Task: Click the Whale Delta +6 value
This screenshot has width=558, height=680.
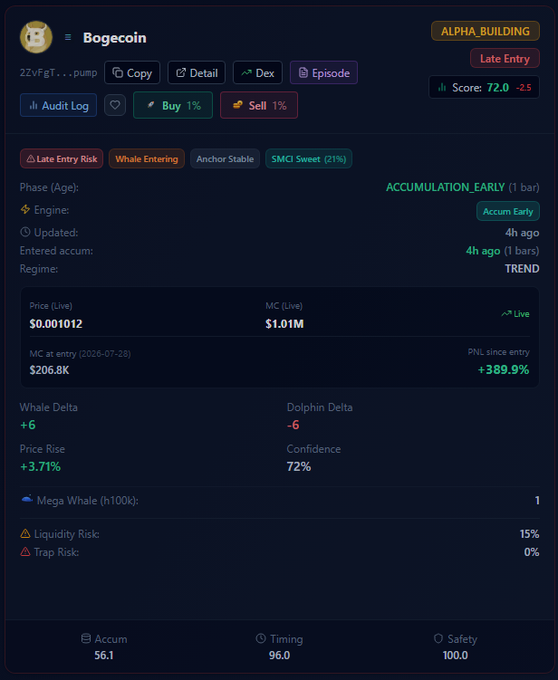Action: (28, 425)
